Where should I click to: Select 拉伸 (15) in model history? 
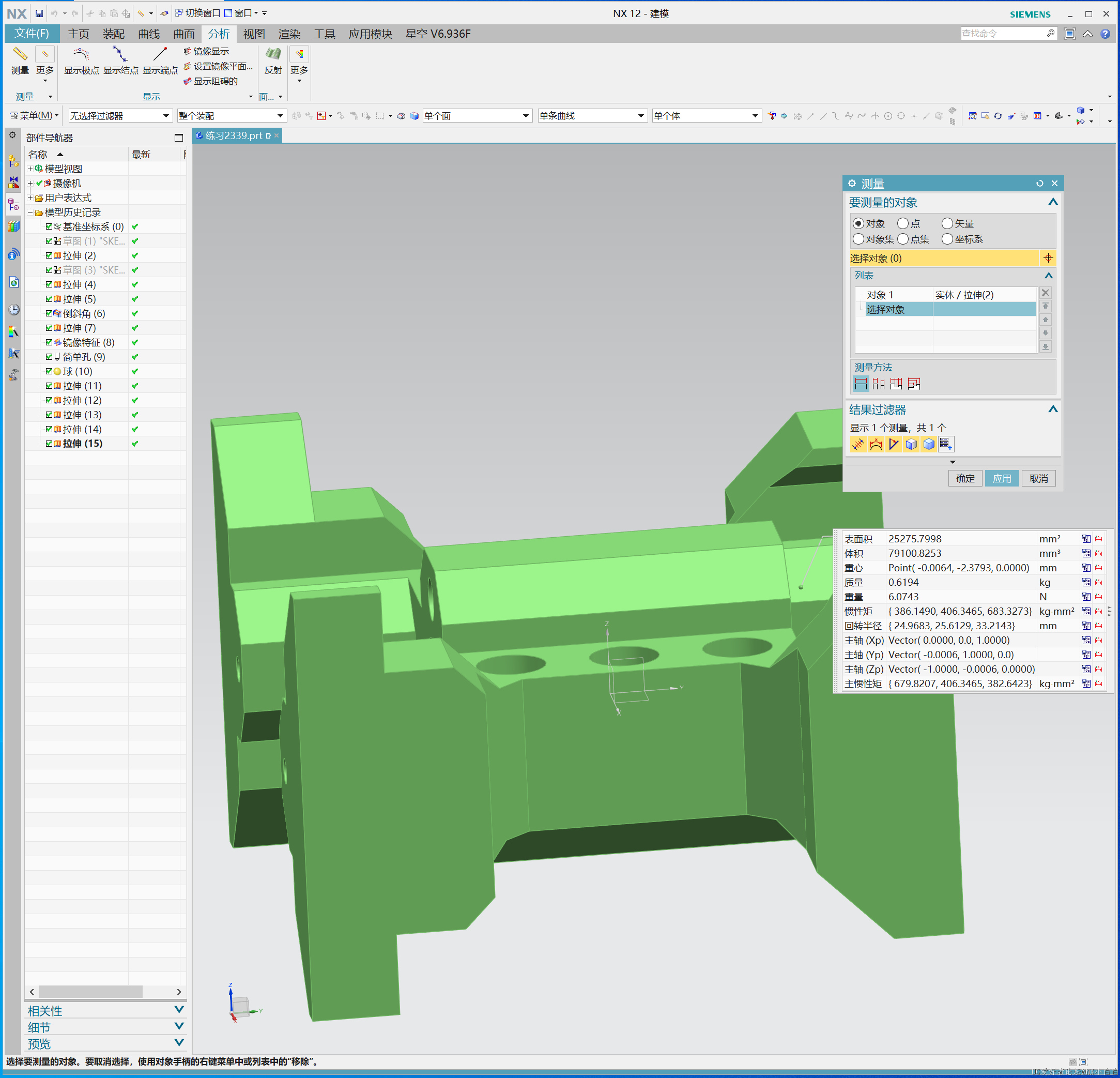point(82,444)
